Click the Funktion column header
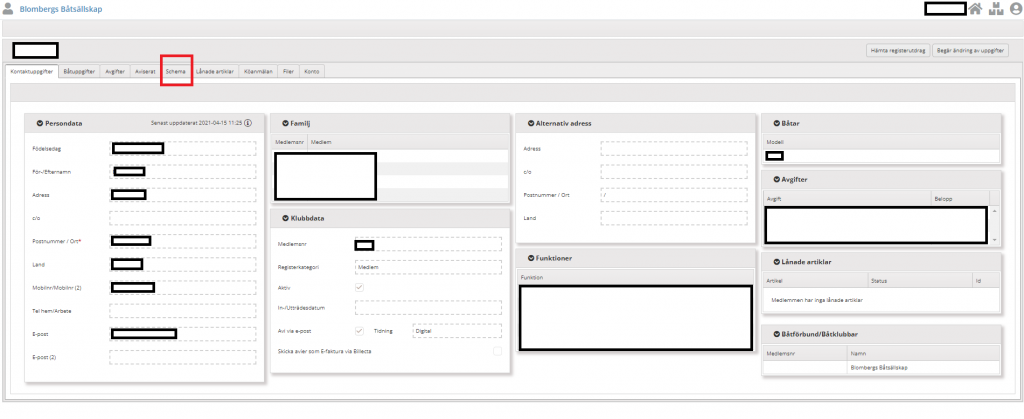The height and width of the screenshot is (419, 1024). coord(634,277)
